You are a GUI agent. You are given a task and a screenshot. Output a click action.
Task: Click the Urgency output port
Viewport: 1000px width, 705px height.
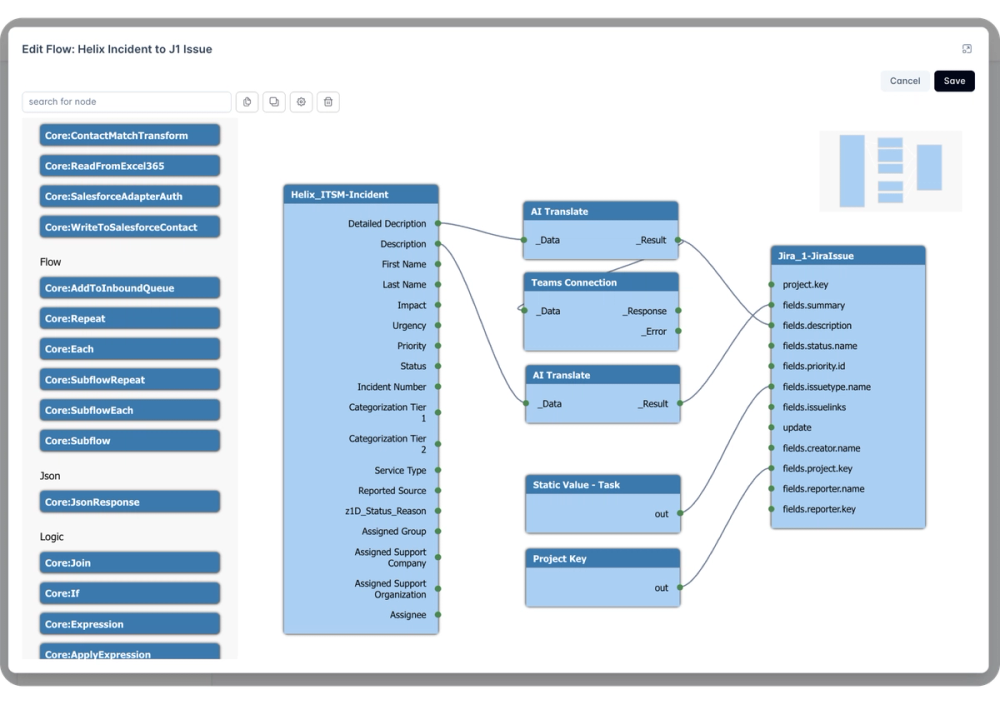tap(438, 325)
